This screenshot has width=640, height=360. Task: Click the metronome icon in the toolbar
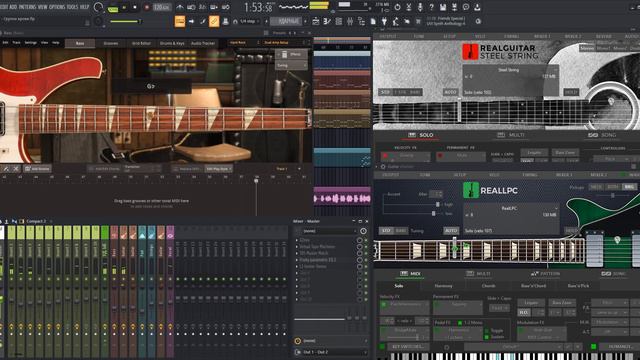tap(180, 7)
